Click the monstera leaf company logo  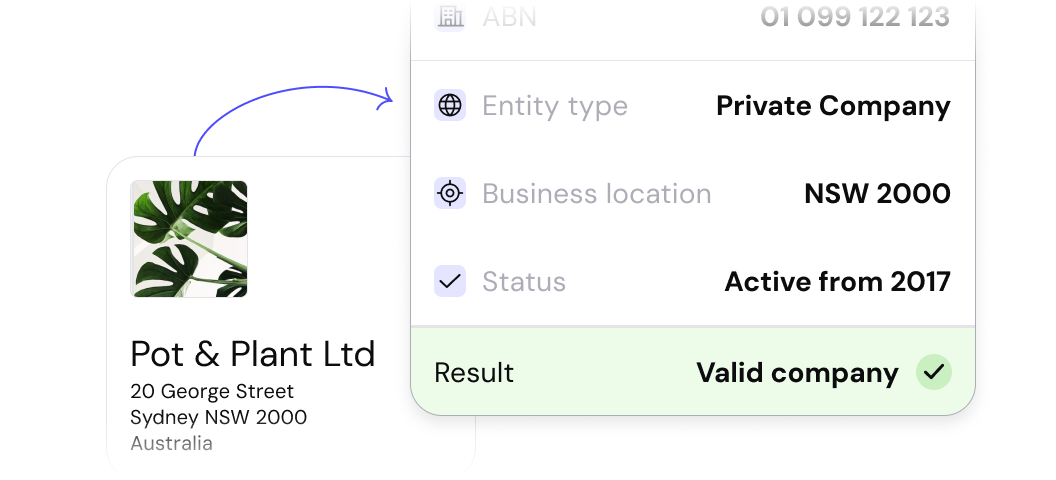click(189, 239)
